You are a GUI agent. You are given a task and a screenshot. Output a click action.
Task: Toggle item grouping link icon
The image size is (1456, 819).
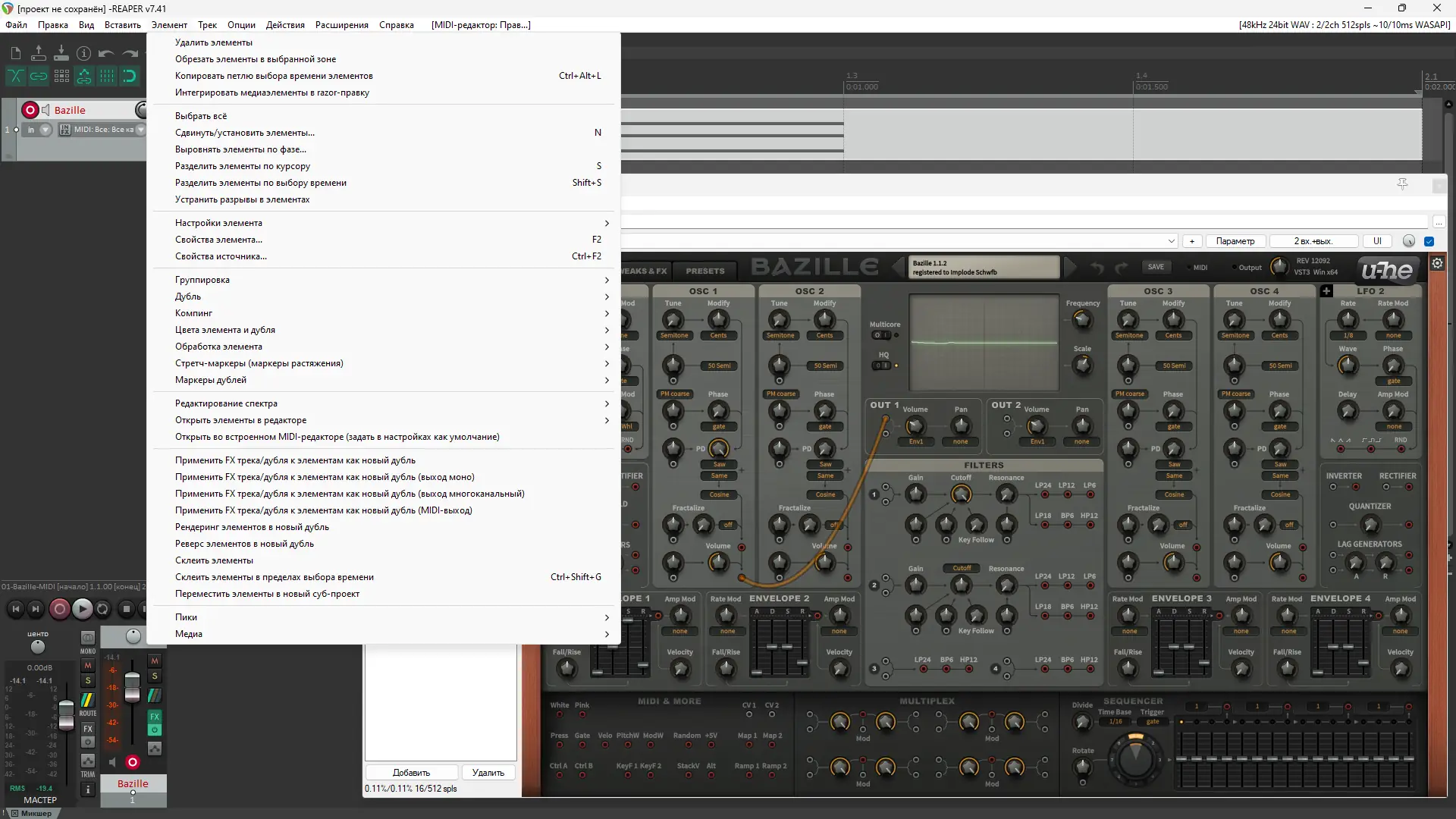pos(39,76)
